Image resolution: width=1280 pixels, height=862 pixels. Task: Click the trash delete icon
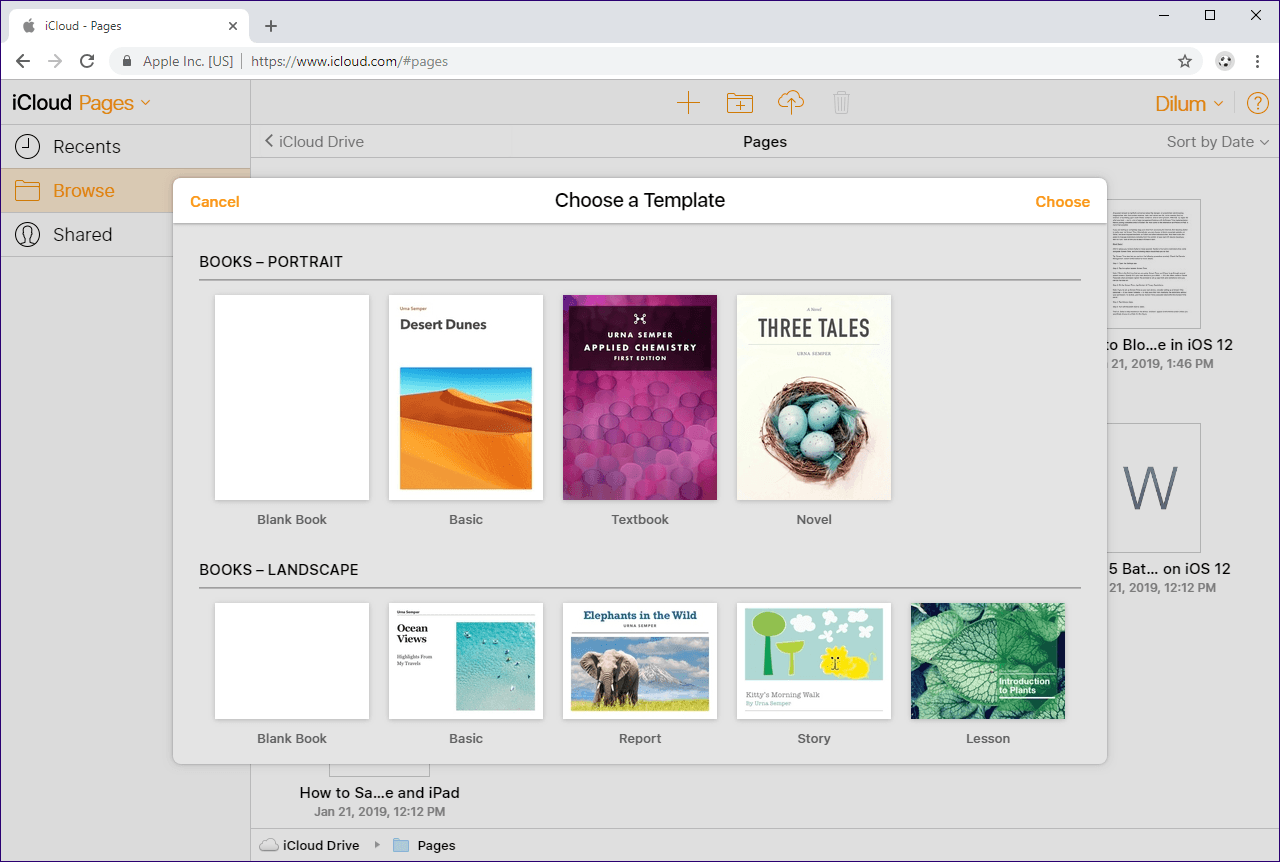pyautogui.click(x=841, y=102)
